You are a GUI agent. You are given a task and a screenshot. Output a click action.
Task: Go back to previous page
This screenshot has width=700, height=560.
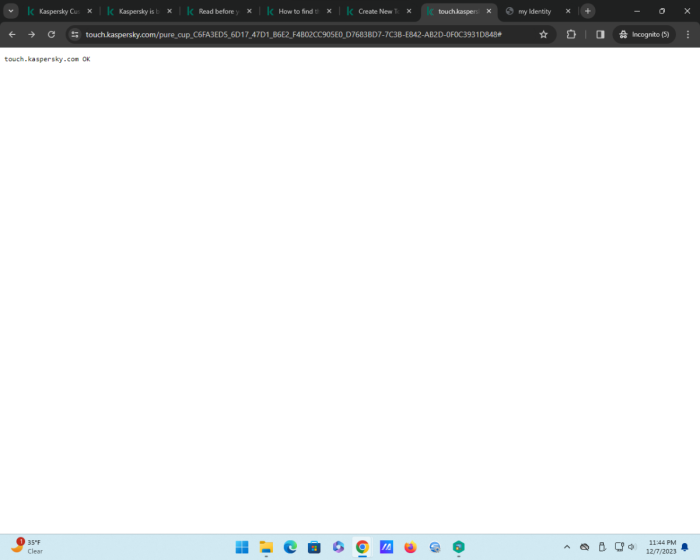coord(12,34)
